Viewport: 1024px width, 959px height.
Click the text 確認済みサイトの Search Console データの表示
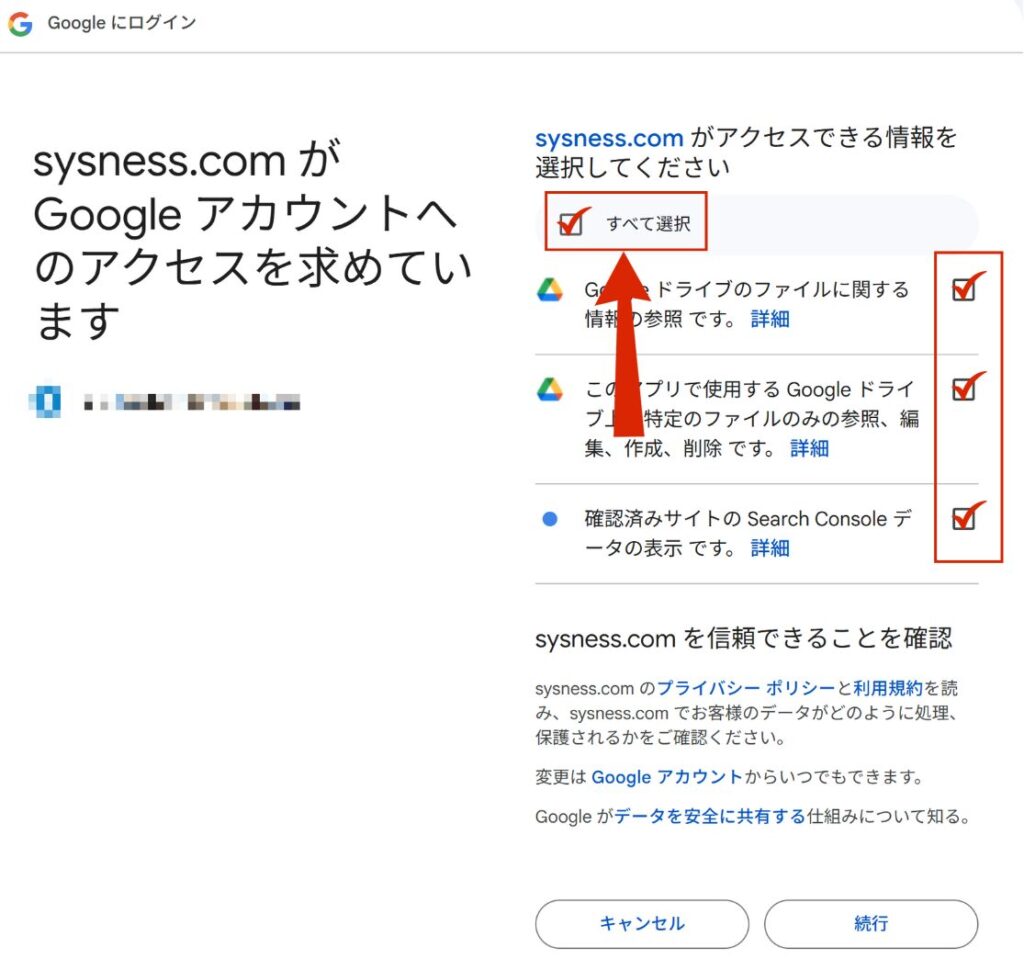tap(748, 533)
